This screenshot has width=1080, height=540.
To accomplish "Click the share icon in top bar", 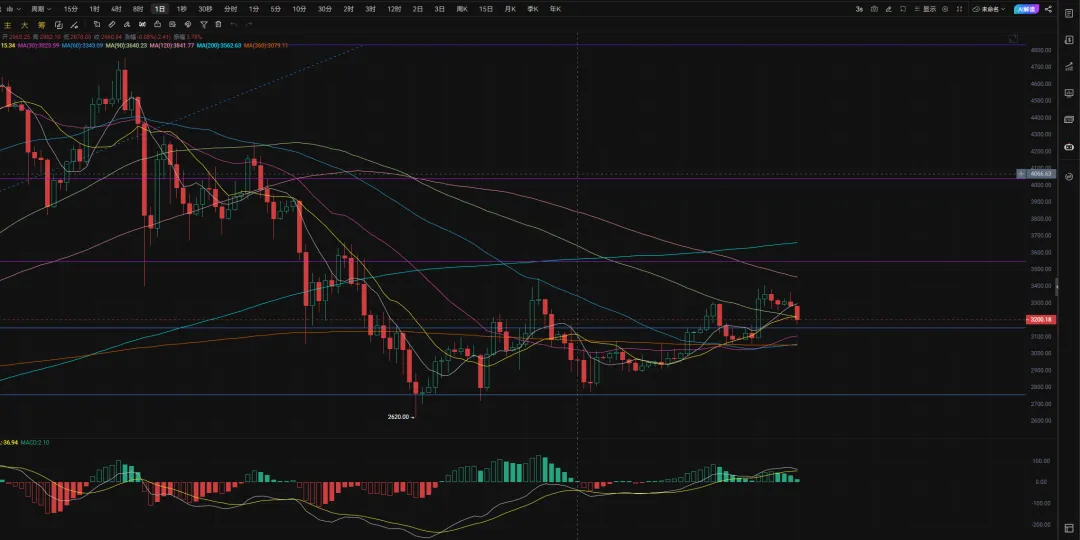I will coord(1049,9).
